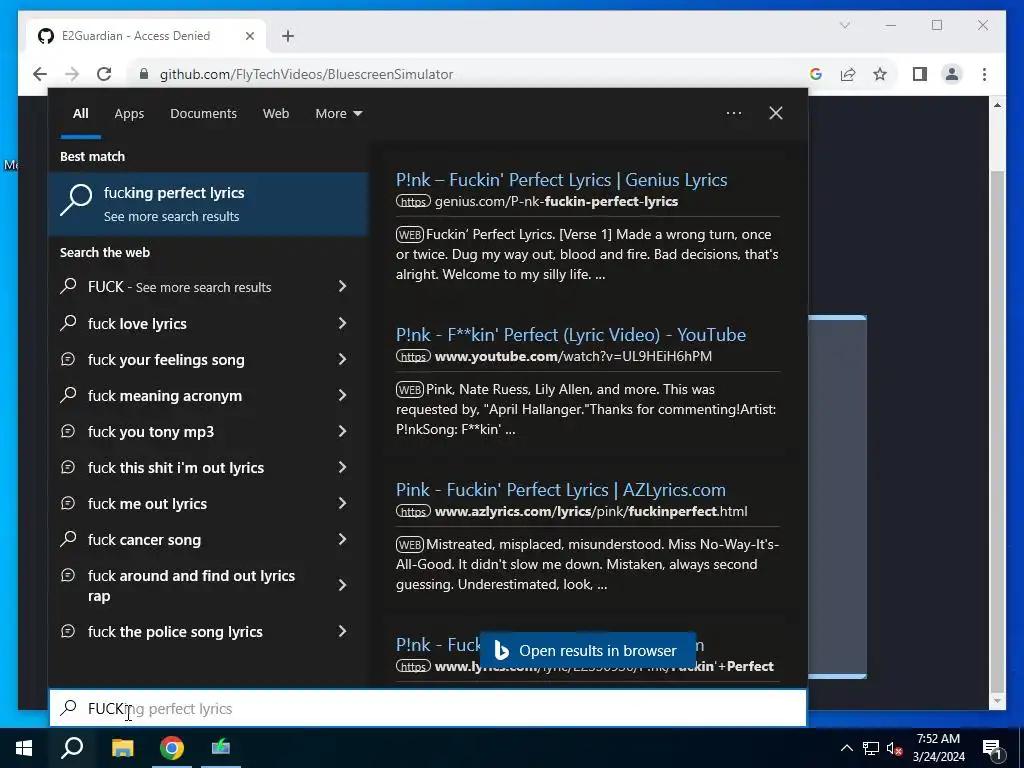Open search panel options ellipsis

[x=733, y=113]
